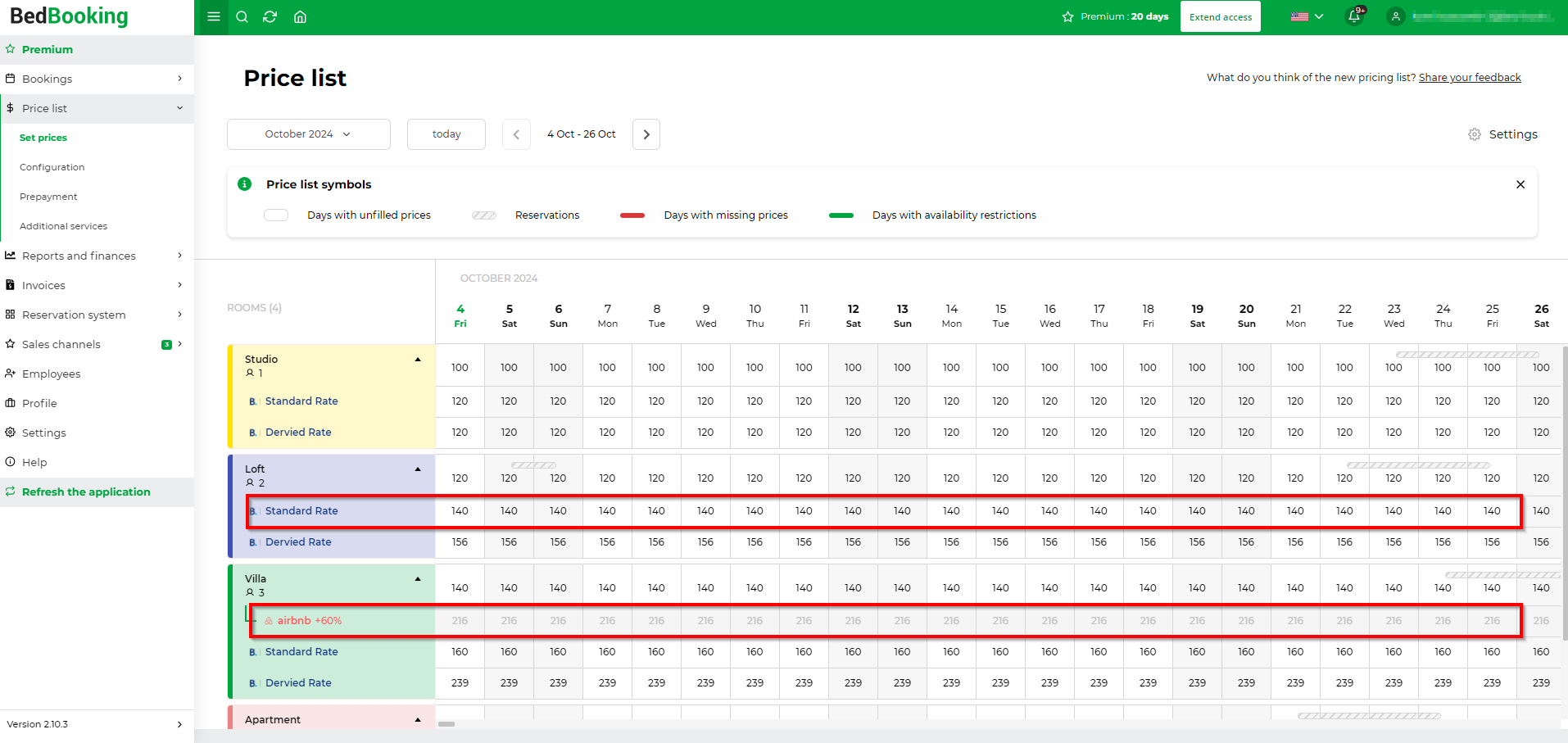Select Villa Standard Rate row label
Screen dimensions: 1568x743
pos(301,652)
